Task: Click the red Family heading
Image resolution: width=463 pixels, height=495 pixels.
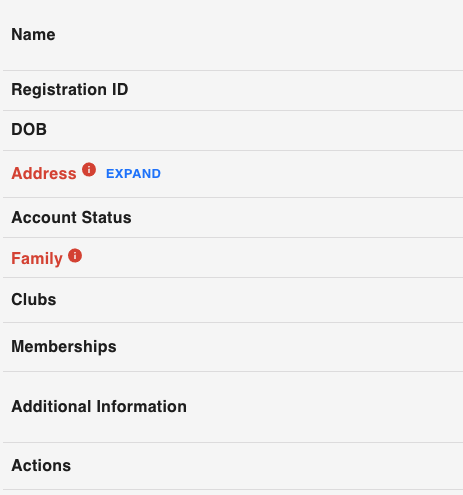Action: (37, 259)
